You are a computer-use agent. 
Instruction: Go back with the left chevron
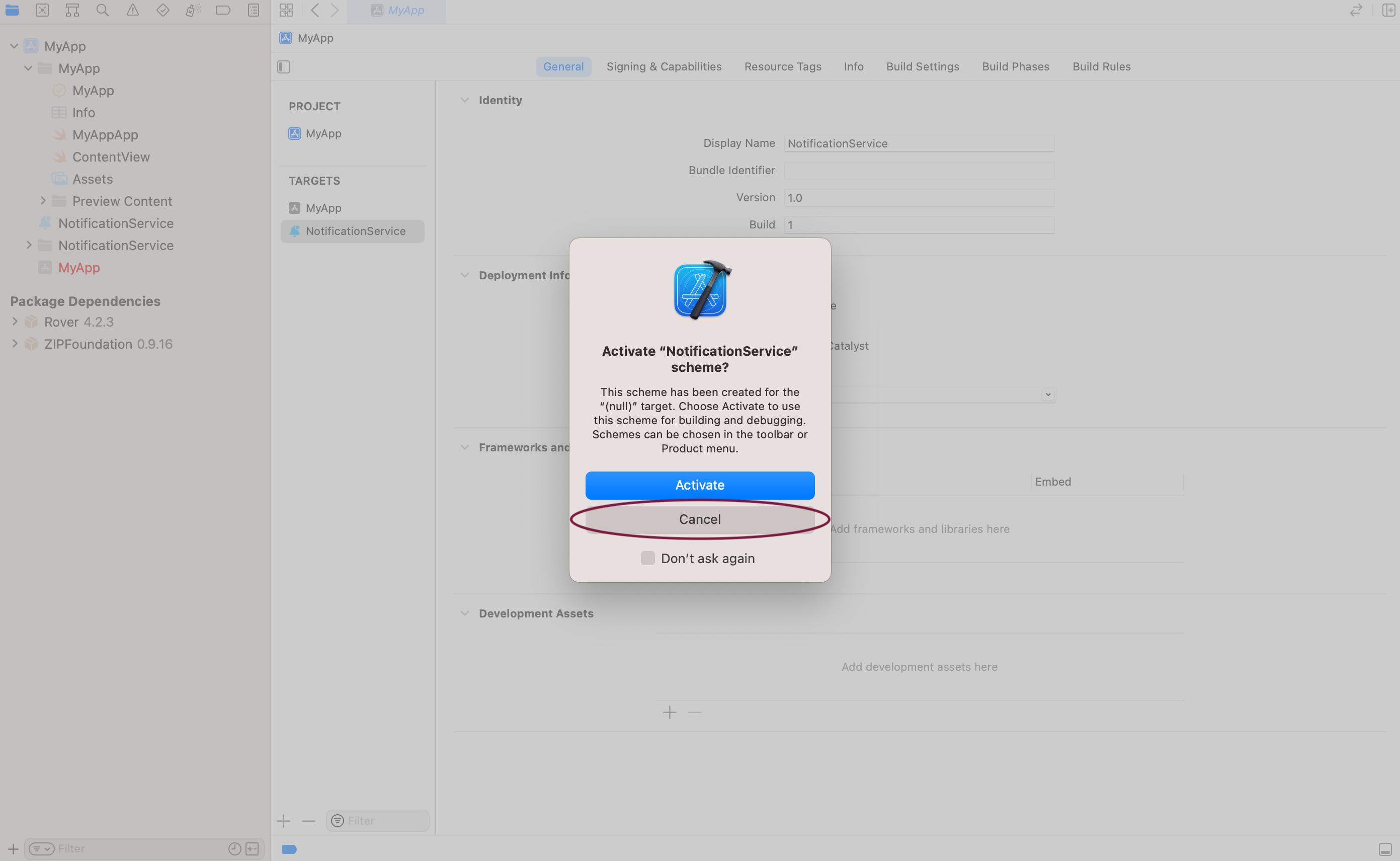point(315,10)
